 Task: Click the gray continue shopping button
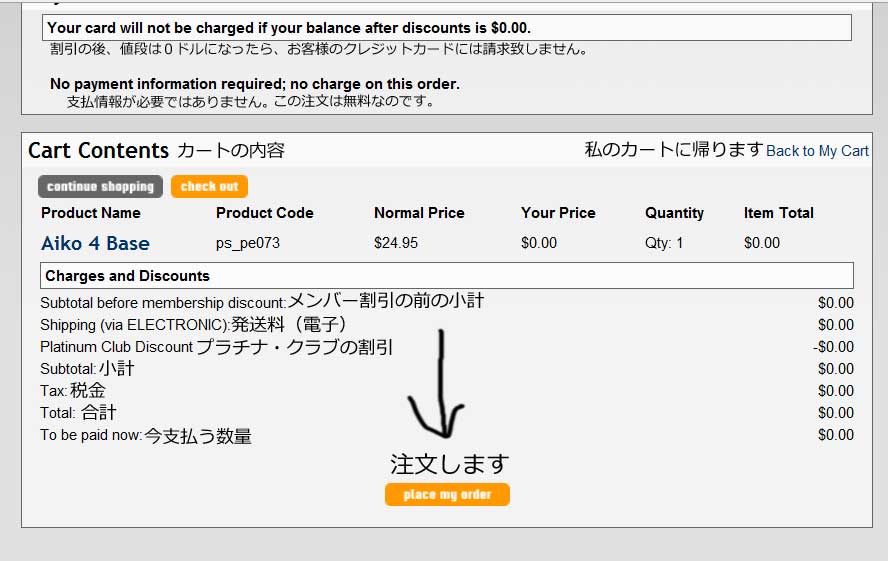click(x=100, y=186)
